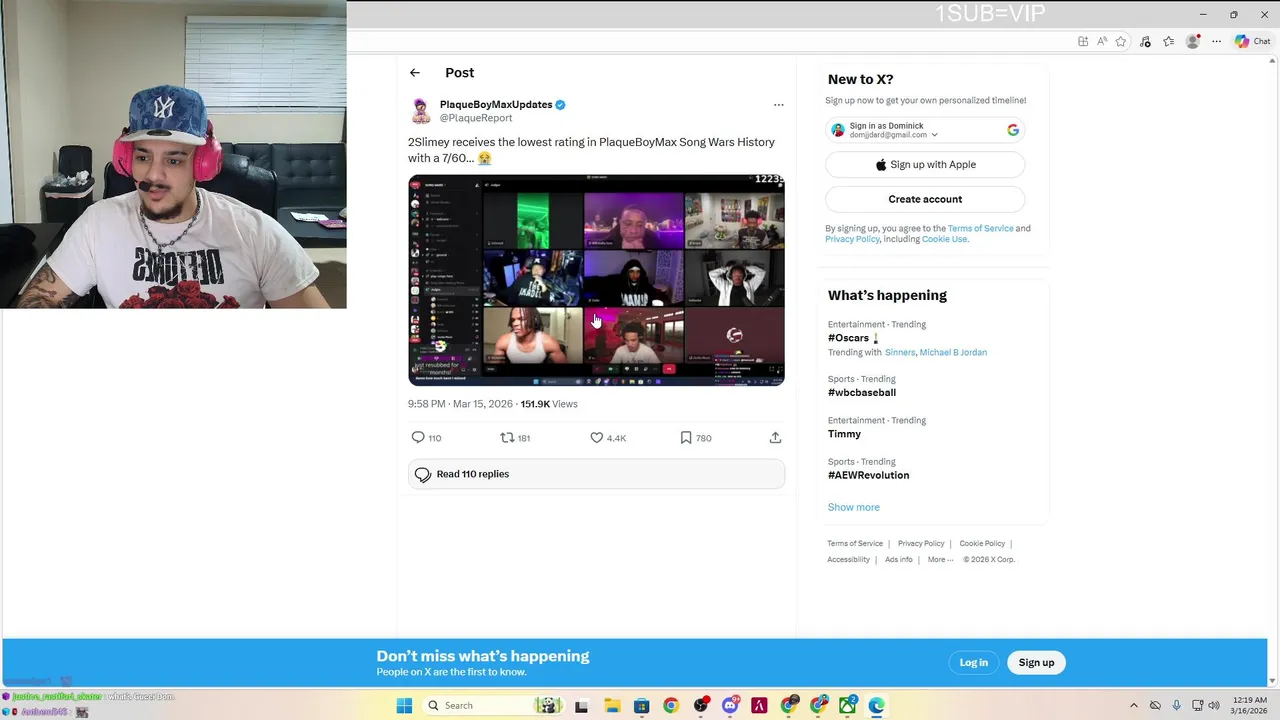Open the PlaqueBoyMaxUpdates display name

coord(496,104)
